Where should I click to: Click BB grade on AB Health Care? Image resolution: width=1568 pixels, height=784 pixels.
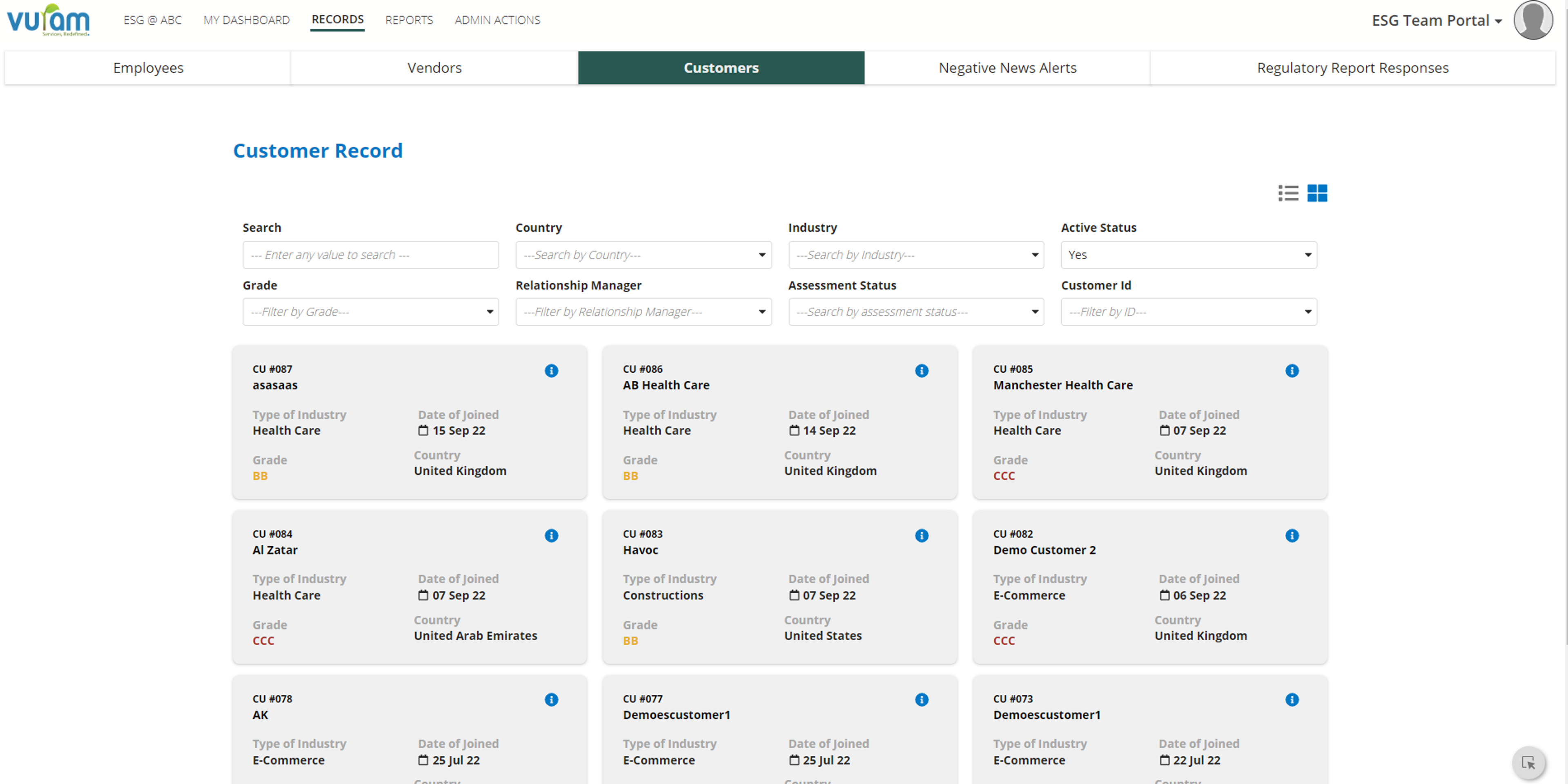click(630, 475)
